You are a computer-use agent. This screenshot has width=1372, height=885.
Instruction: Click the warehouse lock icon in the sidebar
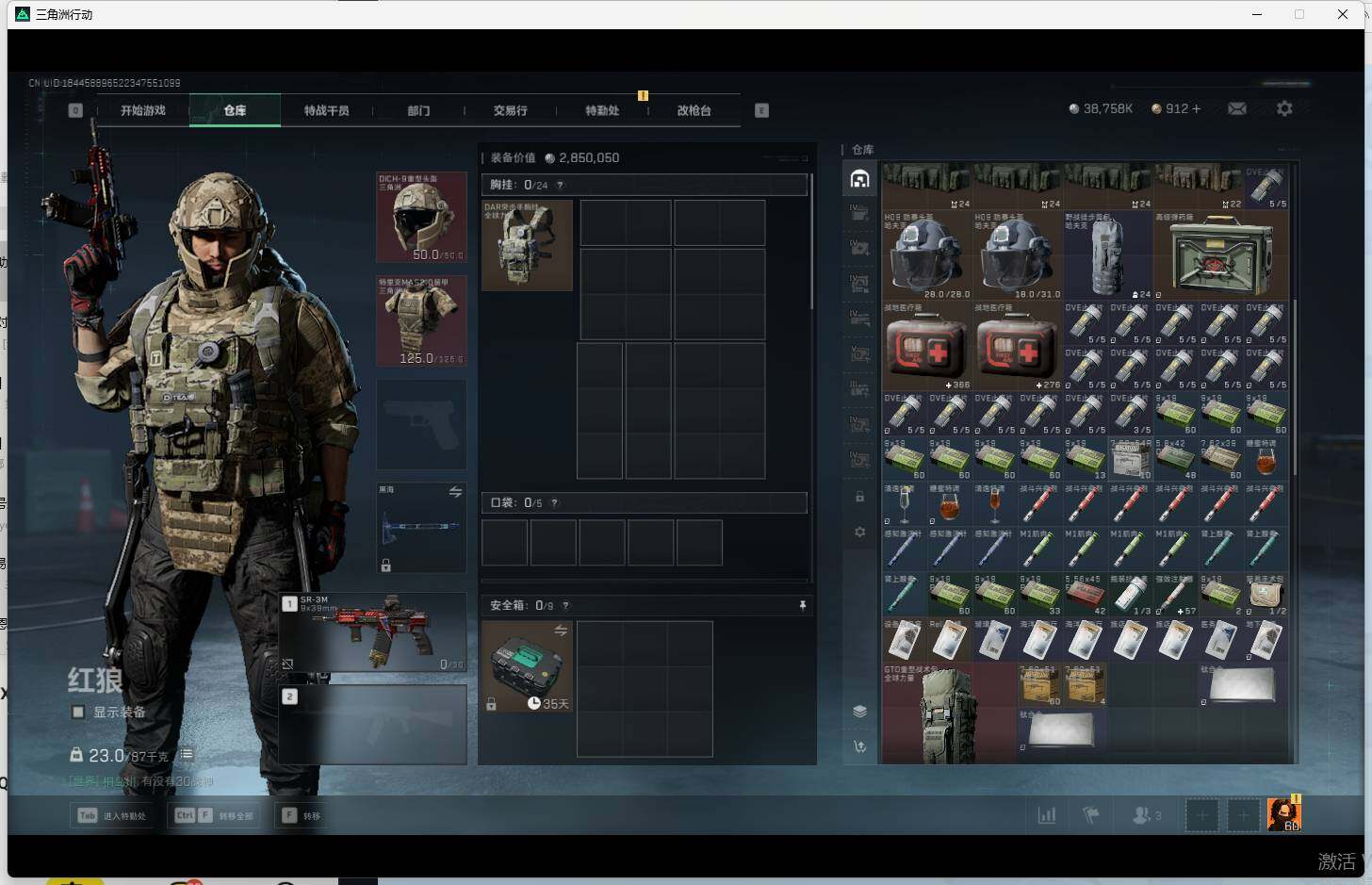pyautogui.click(x=859, y=497)
